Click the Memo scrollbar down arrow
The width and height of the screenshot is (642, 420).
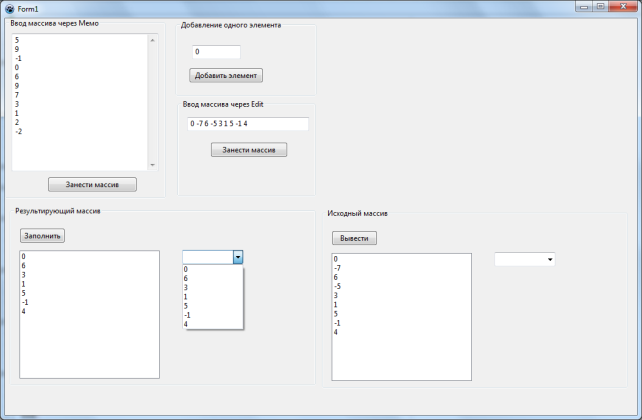tap(152, 165)
